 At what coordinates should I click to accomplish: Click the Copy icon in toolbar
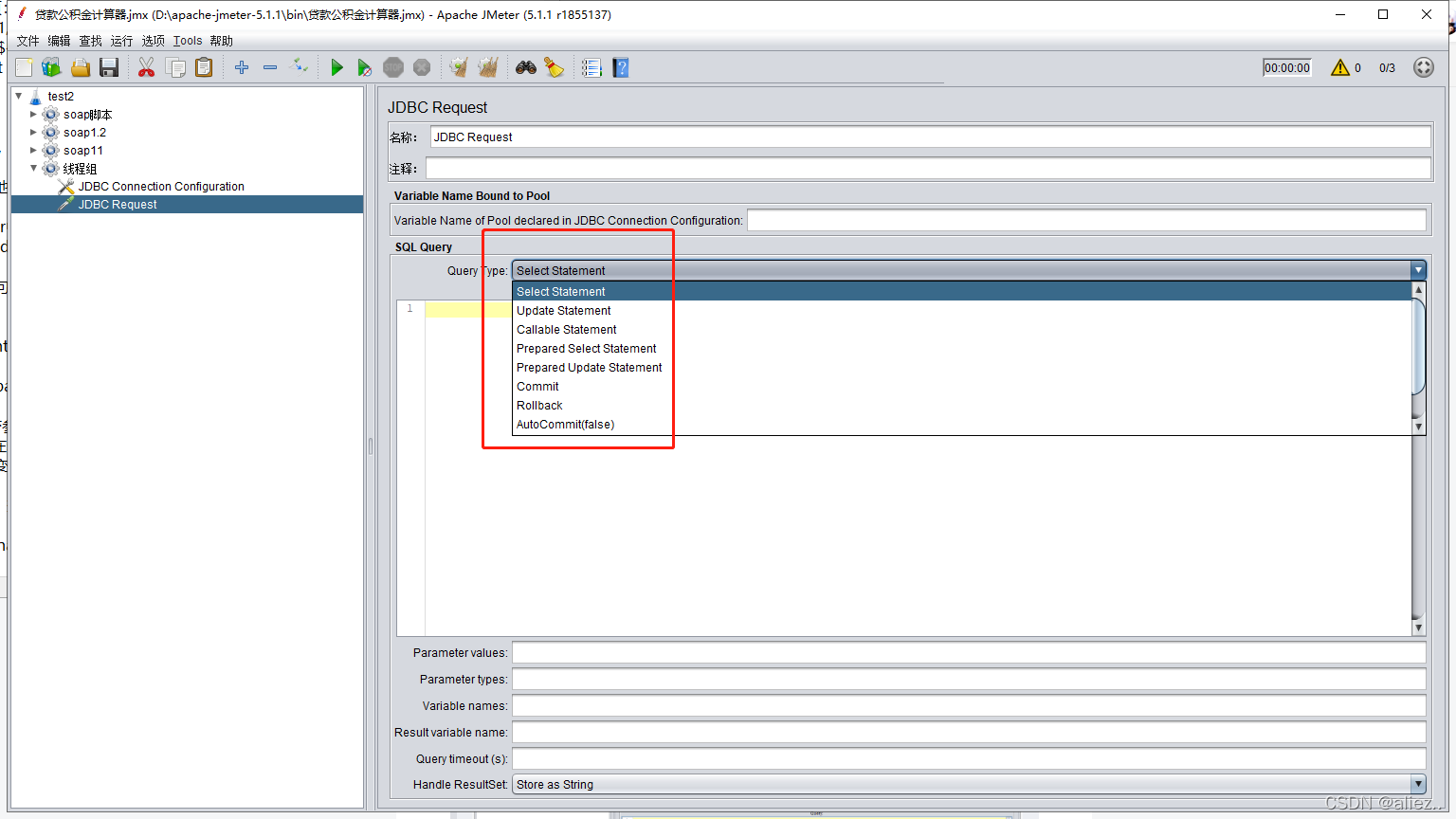[175, 67]
